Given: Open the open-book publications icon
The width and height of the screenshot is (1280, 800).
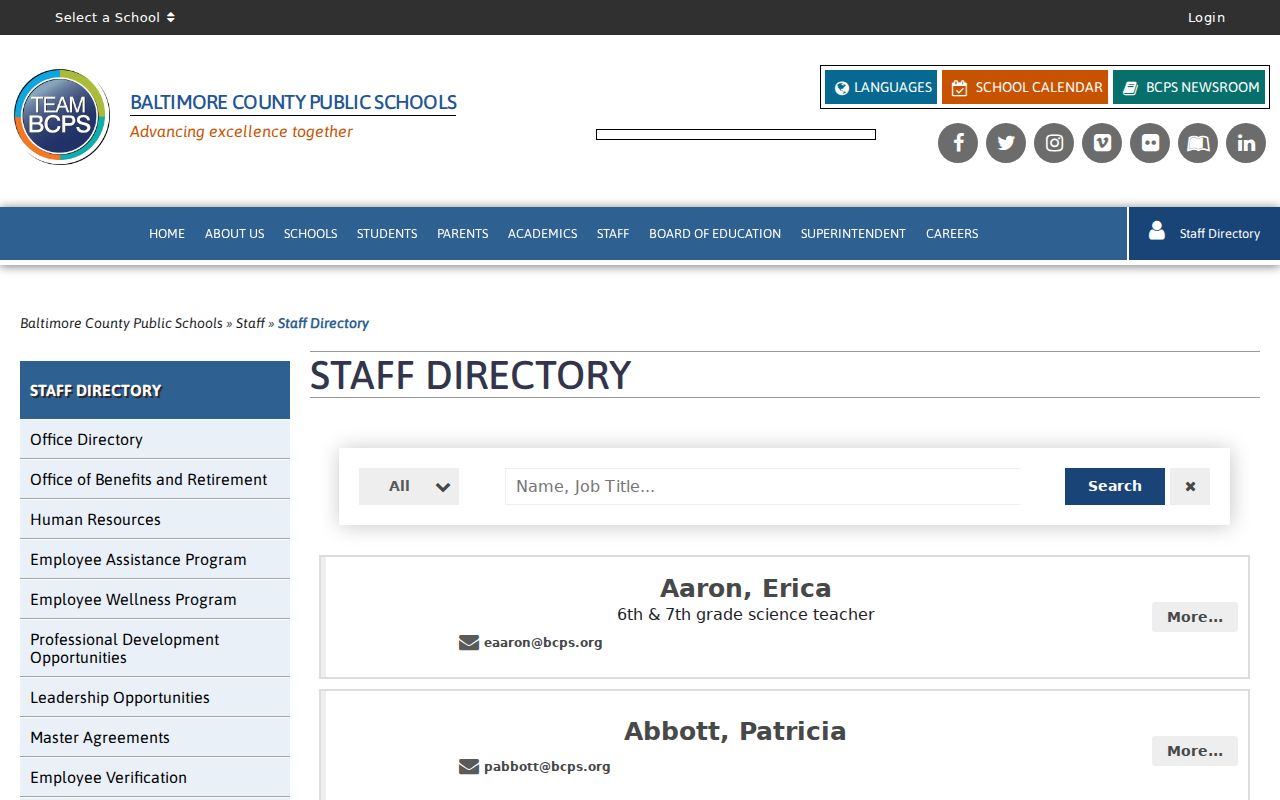Looking at the screenshot, I should pyautogui.click(x=1198, y=143).
